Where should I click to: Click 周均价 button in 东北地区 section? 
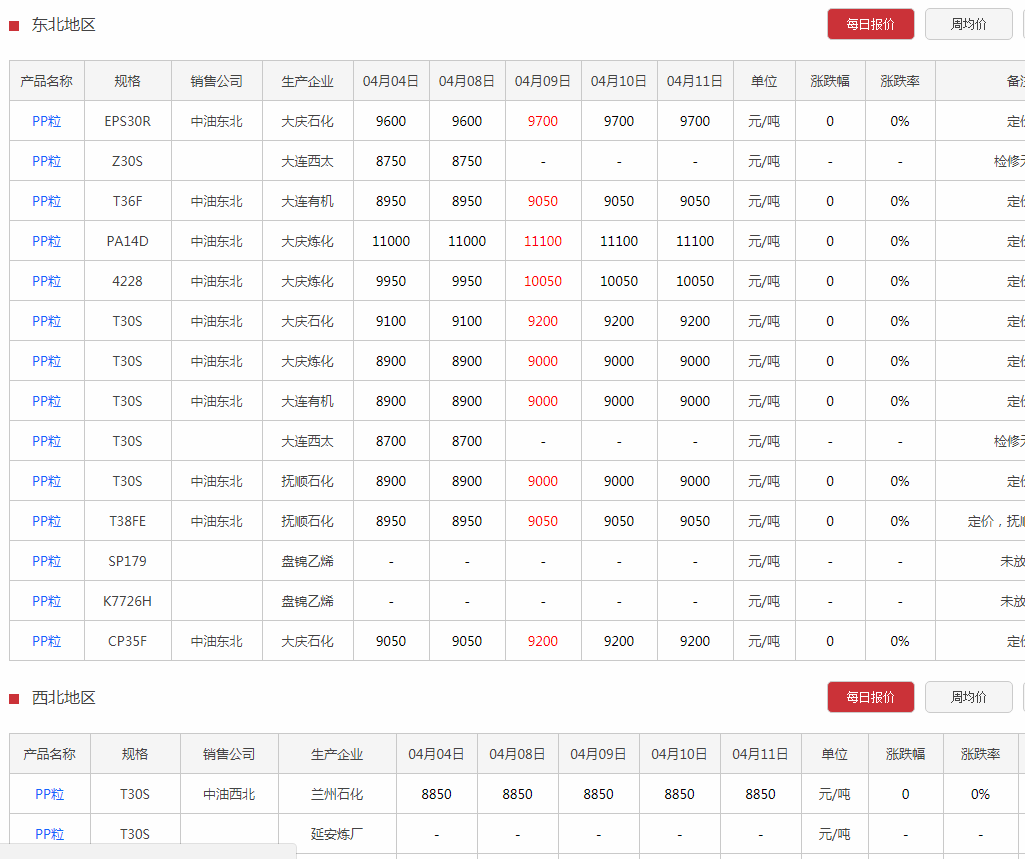(x=968, y=24)
